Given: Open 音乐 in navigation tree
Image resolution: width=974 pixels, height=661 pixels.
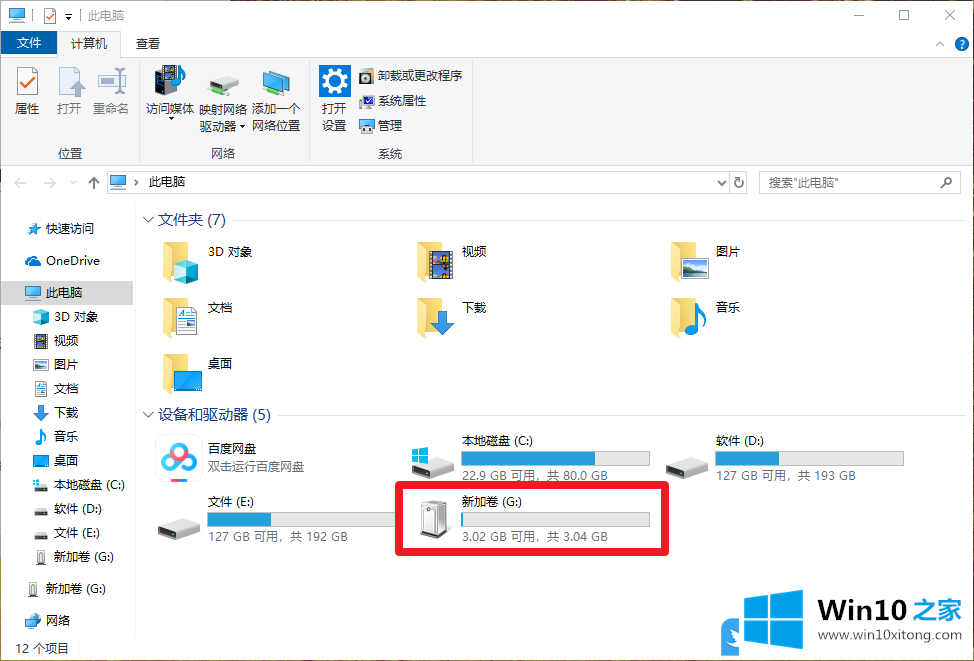Looking at the screenshot, I should click(56, 437).
